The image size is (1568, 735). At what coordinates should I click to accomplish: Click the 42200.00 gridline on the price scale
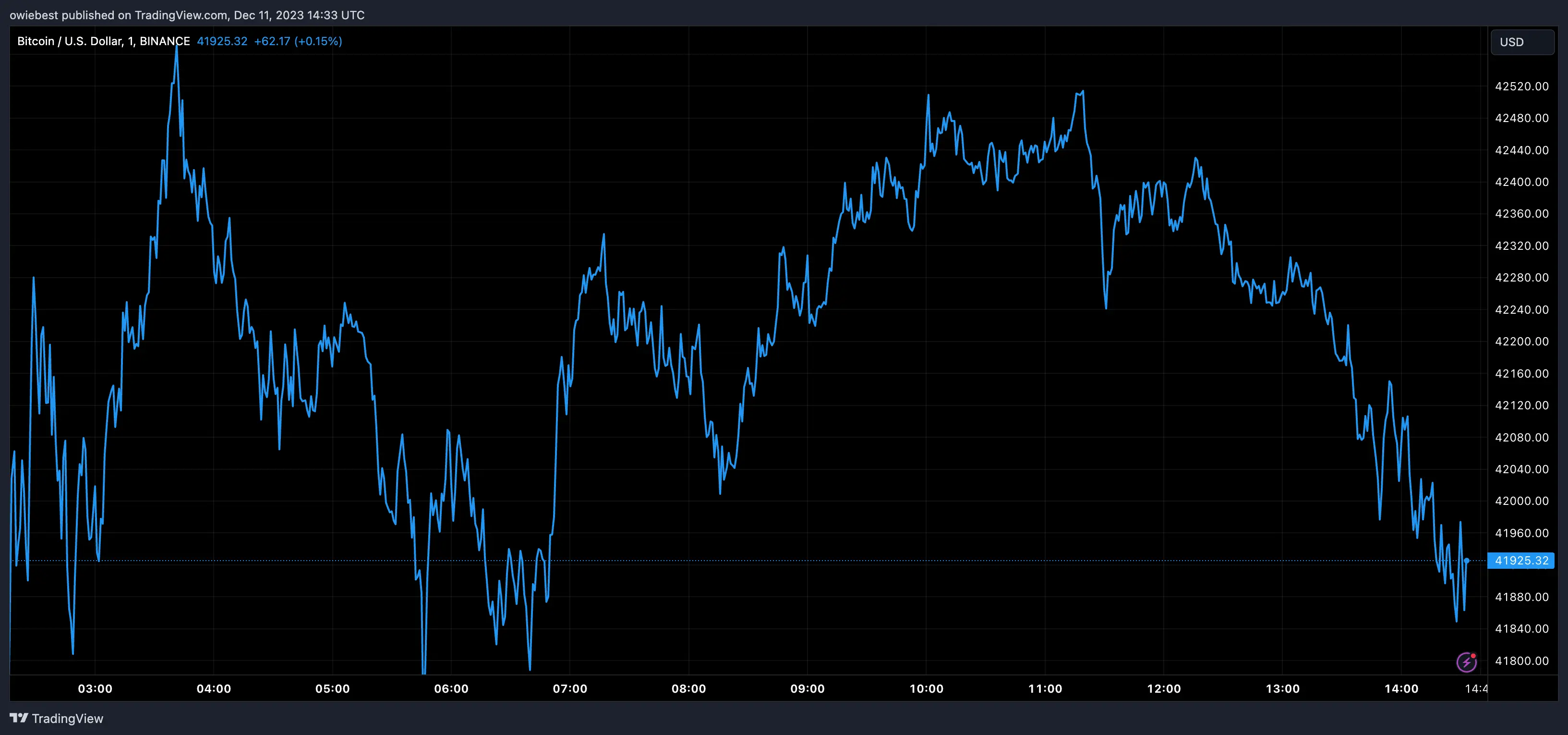pos(1523,341)
